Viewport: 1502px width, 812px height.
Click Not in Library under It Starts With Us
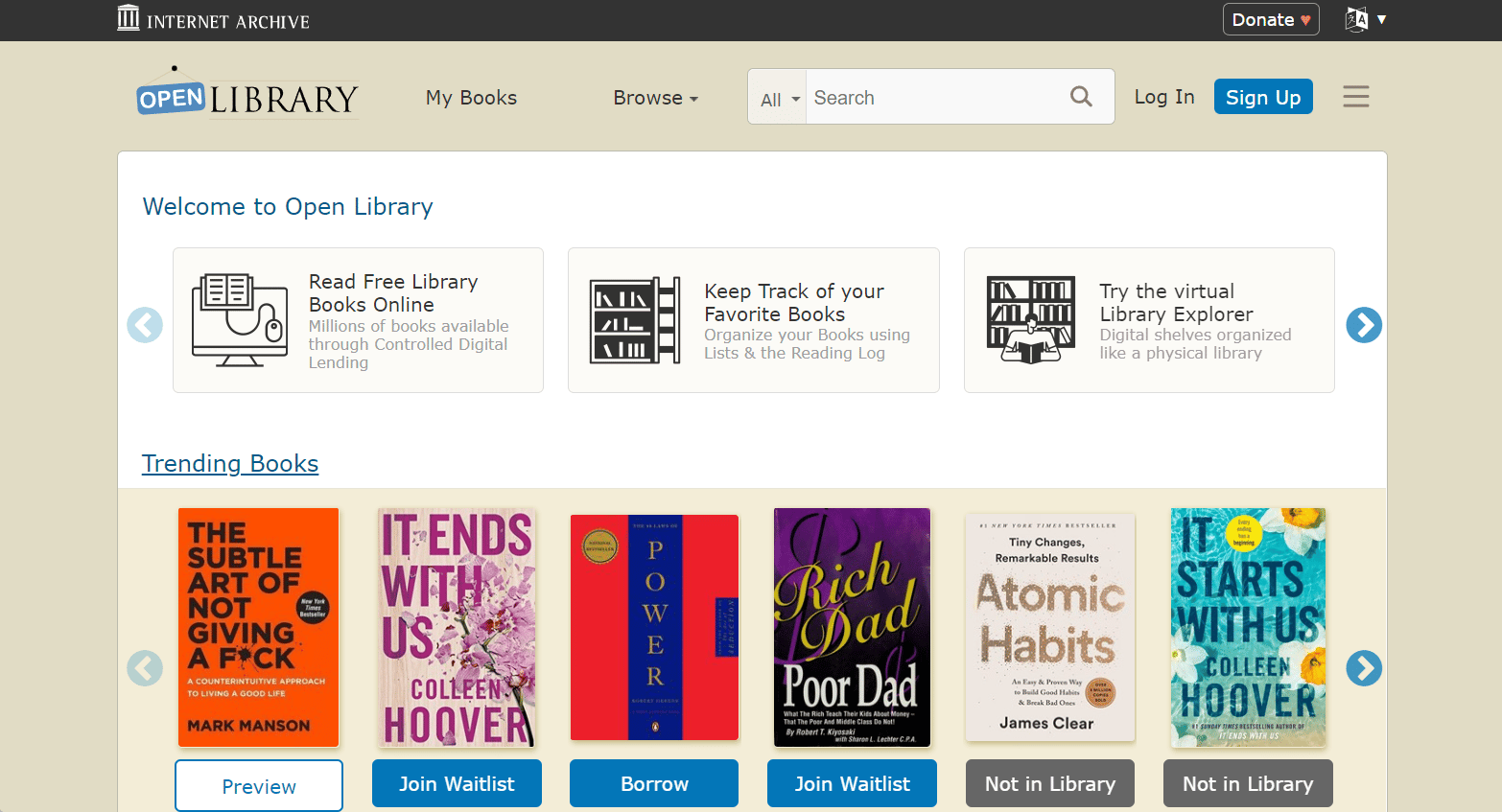coord(1248,783)
